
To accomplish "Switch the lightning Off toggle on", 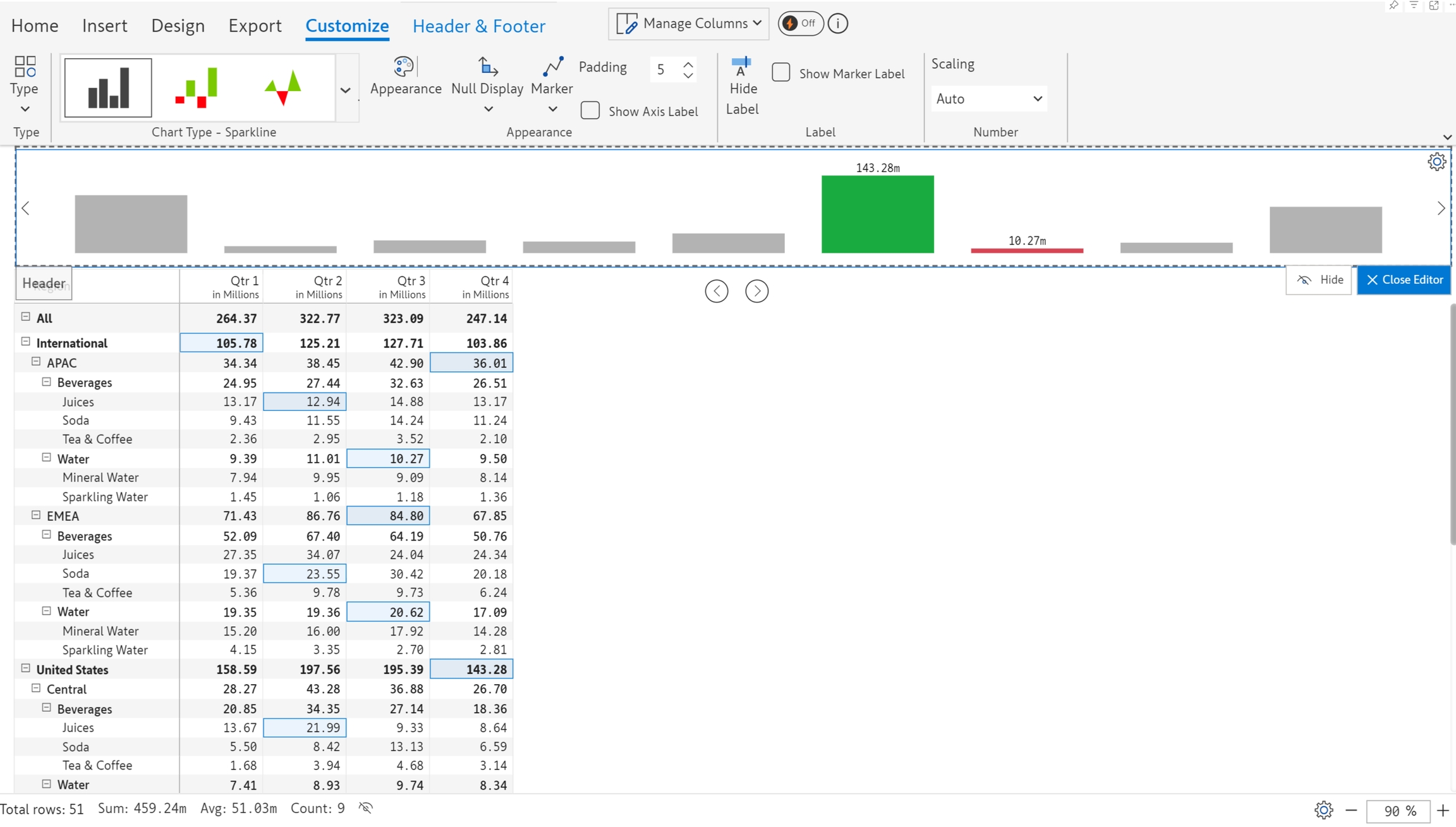I will pos(800,24).
